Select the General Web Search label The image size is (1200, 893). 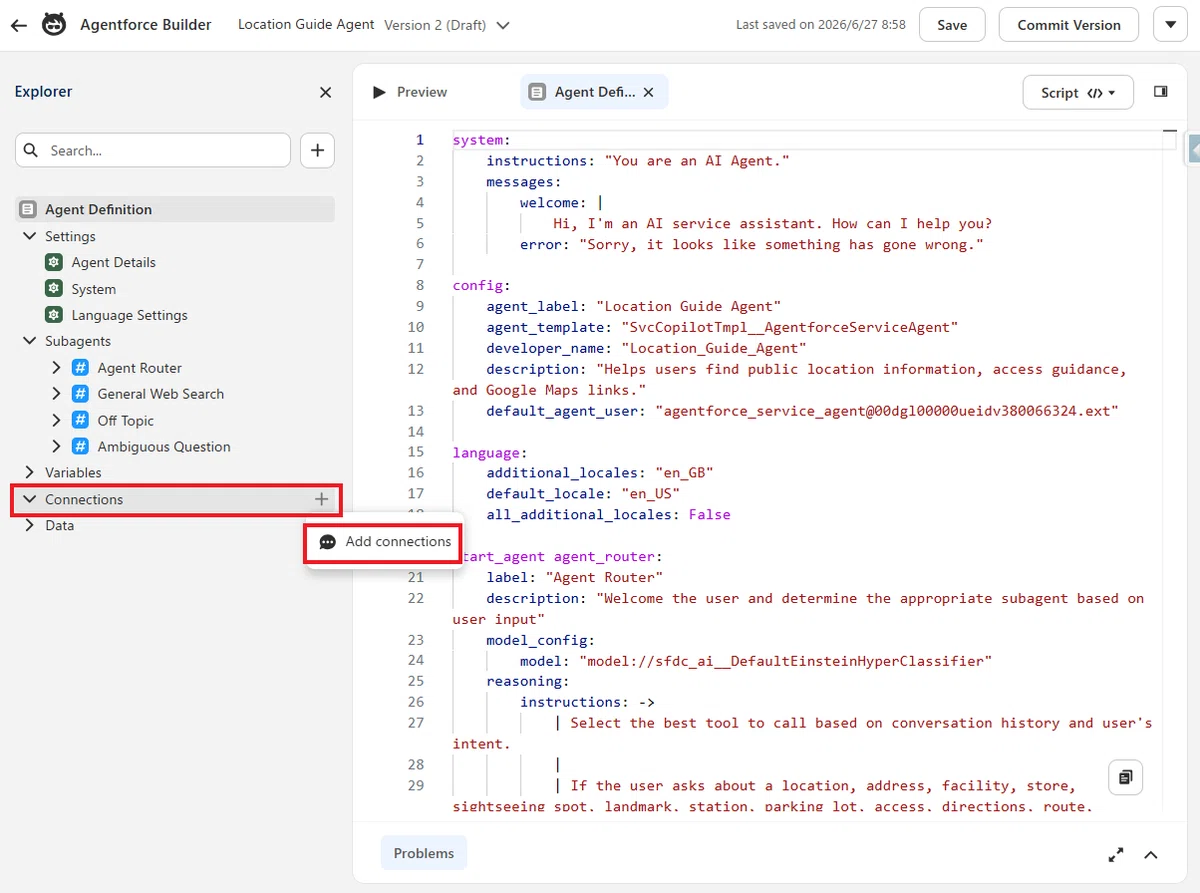(x=160, y=394)
